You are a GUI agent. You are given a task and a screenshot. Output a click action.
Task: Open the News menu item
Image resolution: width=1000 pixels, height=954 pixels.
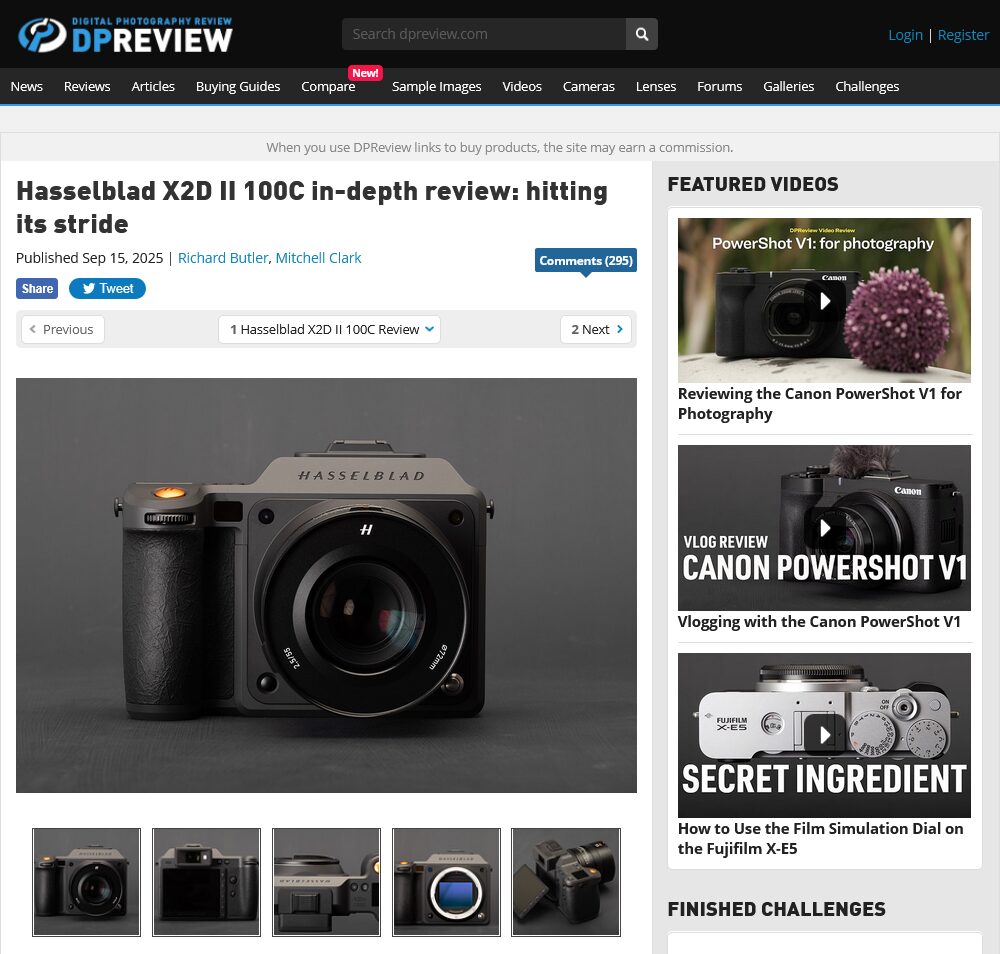pyautogui.click(x=27, y=87)
